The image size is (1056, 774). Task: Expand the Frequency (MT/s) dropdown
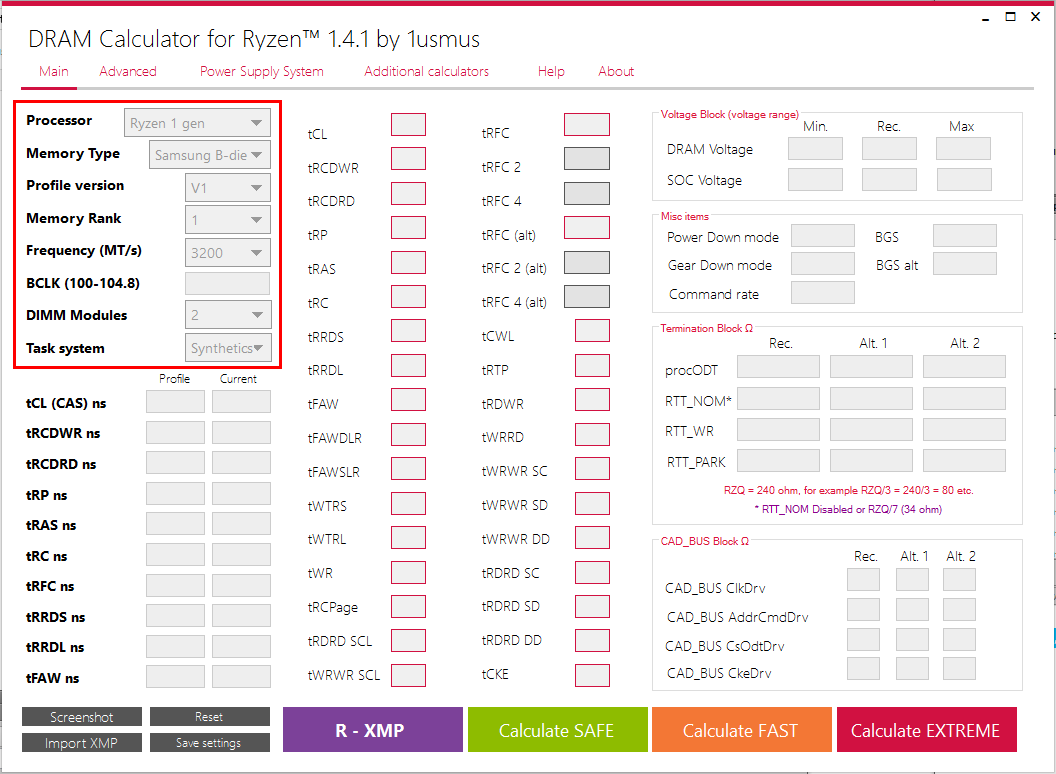(x=228, y=253)
